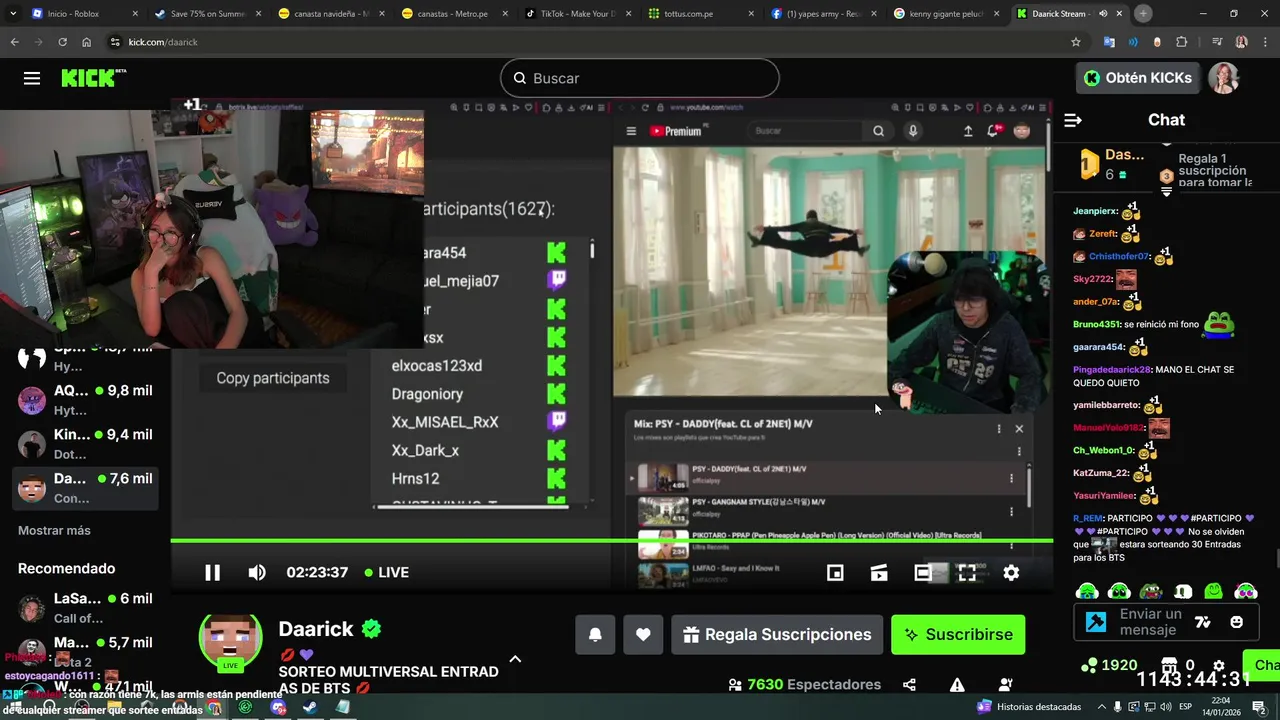Open the moderator user-tools icon

(1005, 685)
